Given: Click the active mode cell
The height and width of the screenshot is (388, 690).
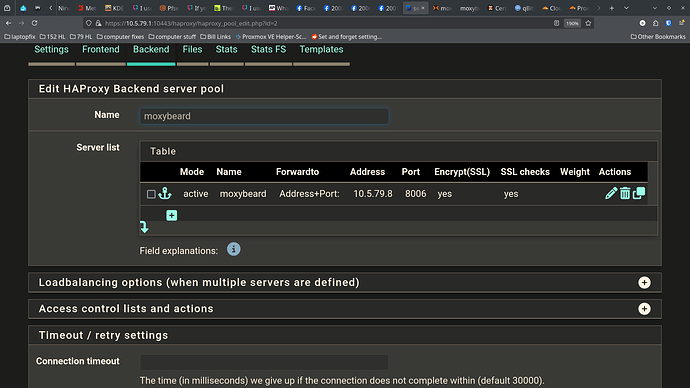Looking at the screenshot, I should pyautogui.click(x=196, y=194).
